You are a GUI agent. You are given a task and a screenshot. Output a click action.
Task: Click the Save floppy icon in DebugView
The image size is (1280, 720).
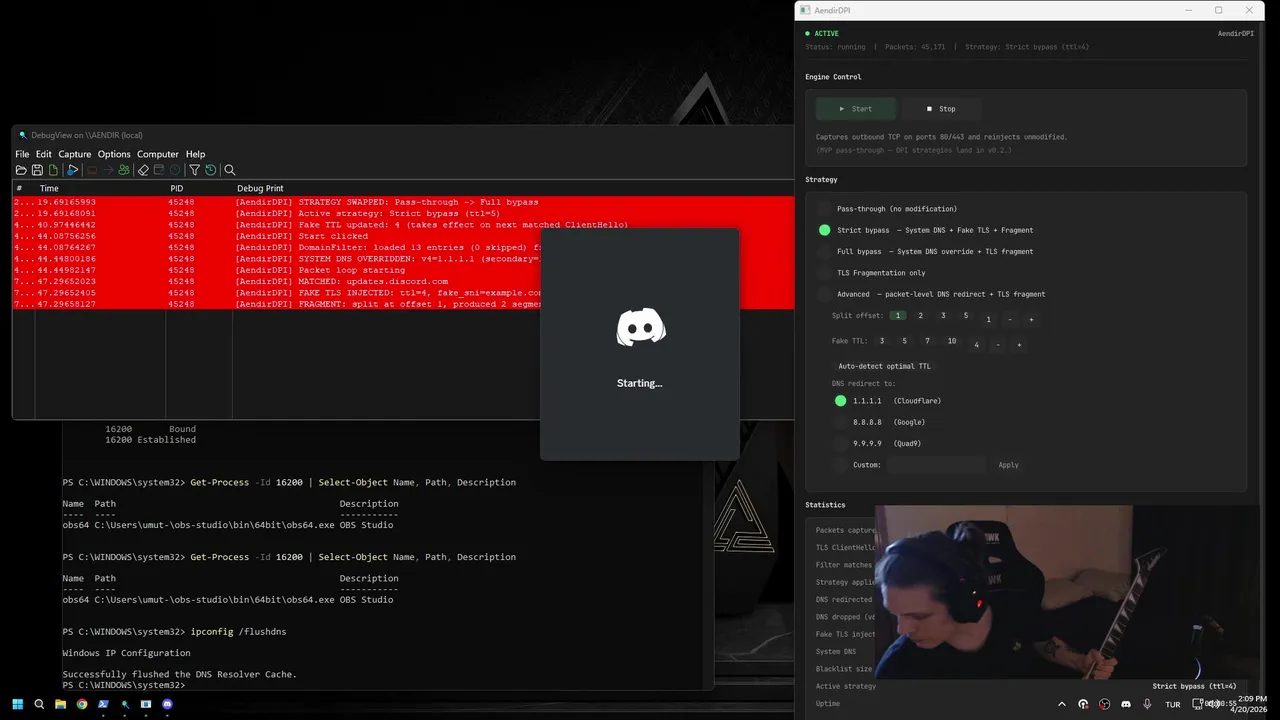[x=37, y=170]
